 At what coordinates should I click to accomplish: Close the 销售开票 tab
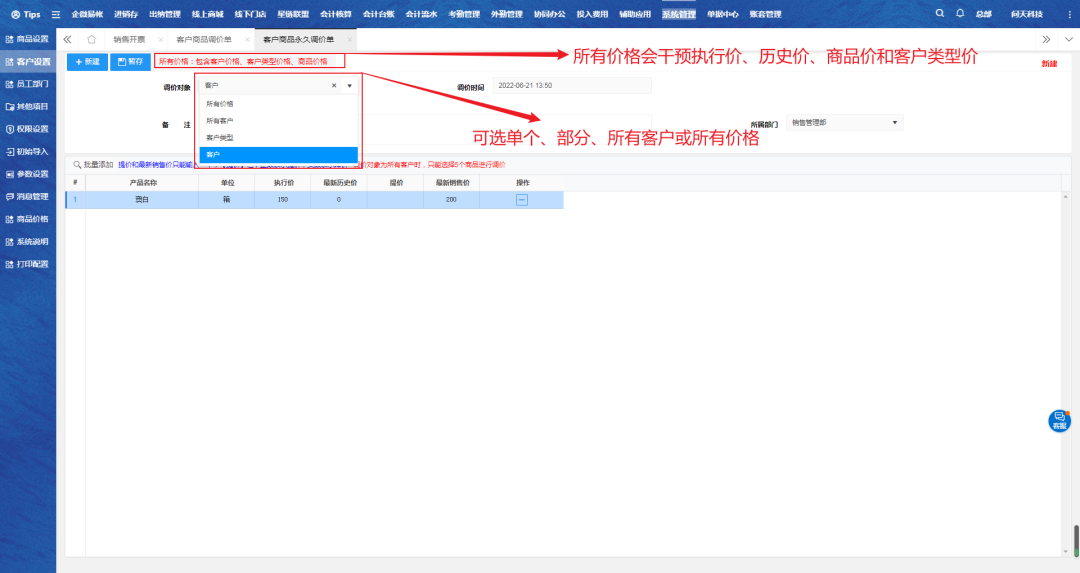[x=160, y=39]
